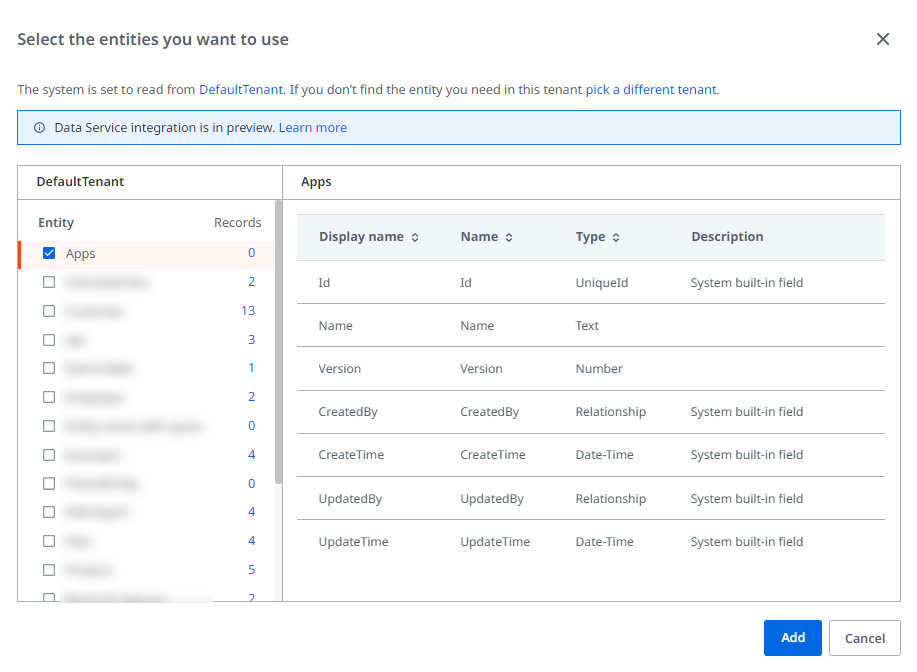Uncheck the Apps entity checkbox
Viewport: 917px width, 672px height.
(49, 253)
